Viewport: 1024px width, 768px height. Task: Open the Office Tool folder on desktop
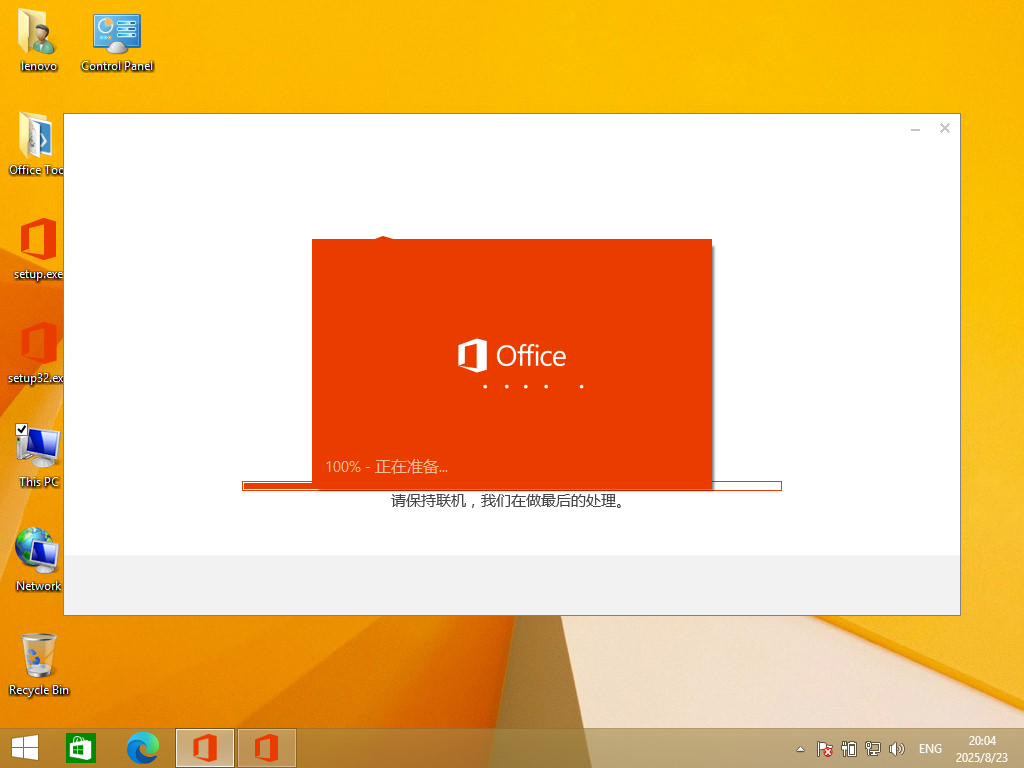pyautogui.click(x=36, y=137)
